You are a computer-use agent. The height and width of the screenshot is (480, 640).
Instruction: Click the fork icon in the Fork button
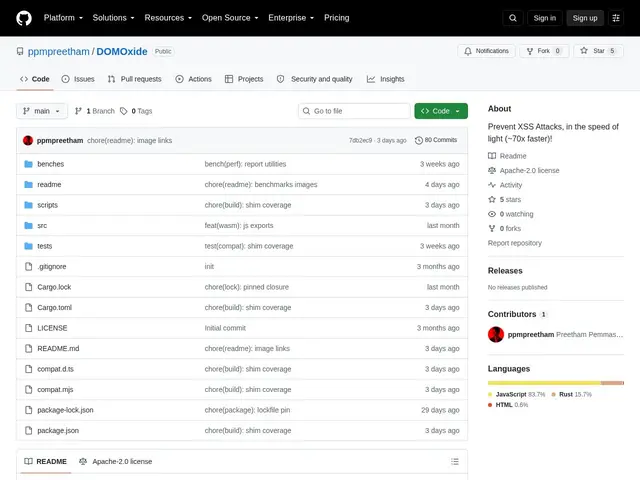point(530,51)
